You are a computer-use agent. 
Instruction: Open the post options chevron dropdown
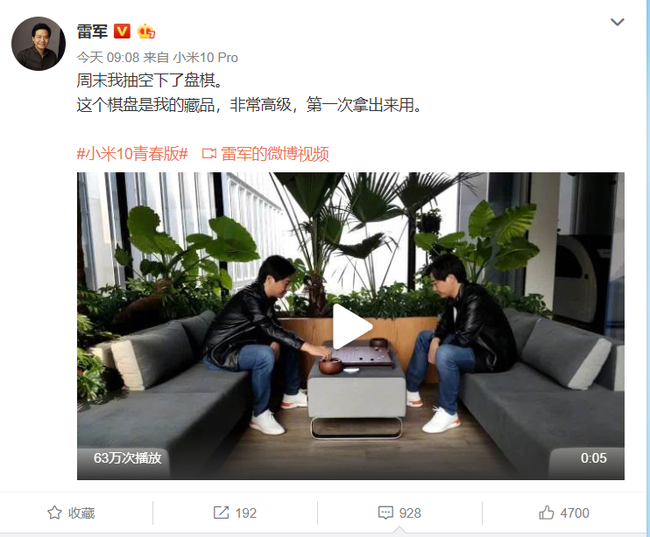tap(617, 22)
